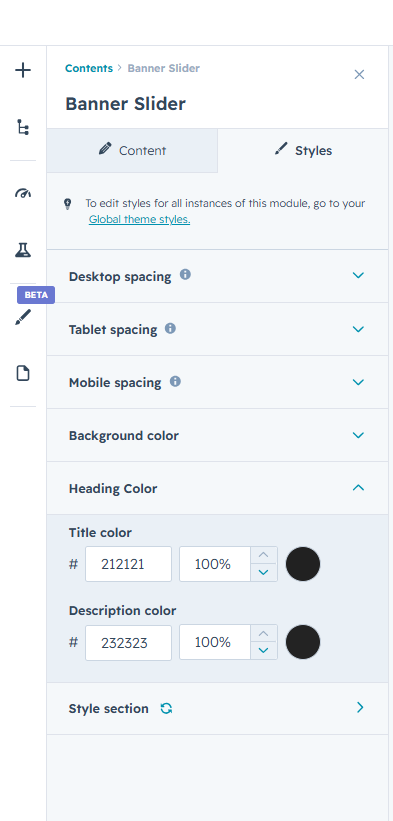Expand the Tablet spacing section

point(218,329)
